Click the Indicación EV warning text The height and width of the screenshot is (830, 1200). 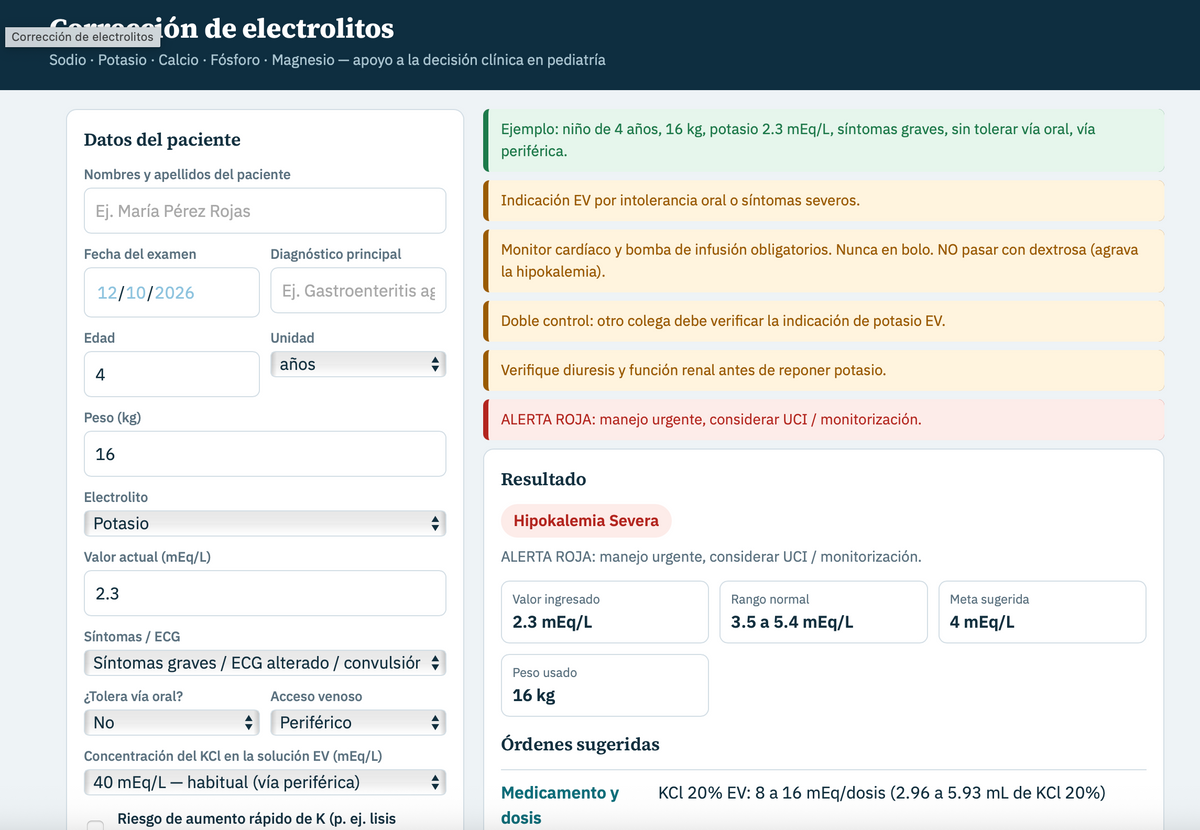coord(680,200)
